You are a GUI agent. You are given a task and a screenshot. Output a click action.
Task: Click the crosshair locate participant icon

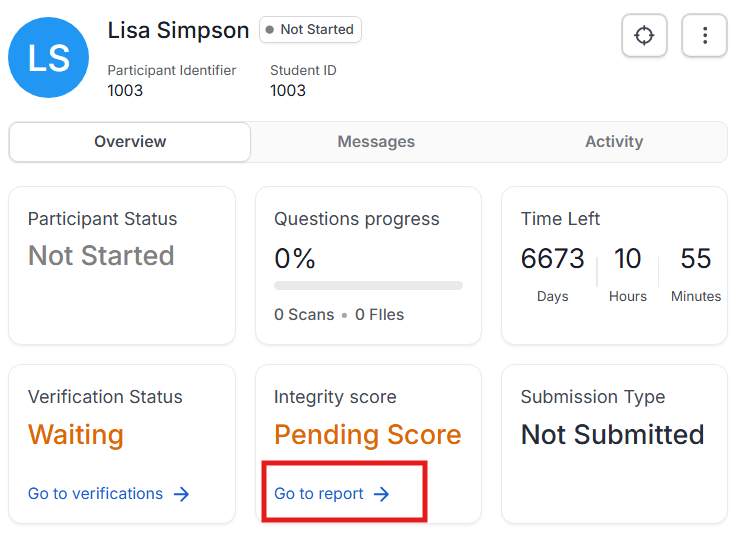[644, 35]
